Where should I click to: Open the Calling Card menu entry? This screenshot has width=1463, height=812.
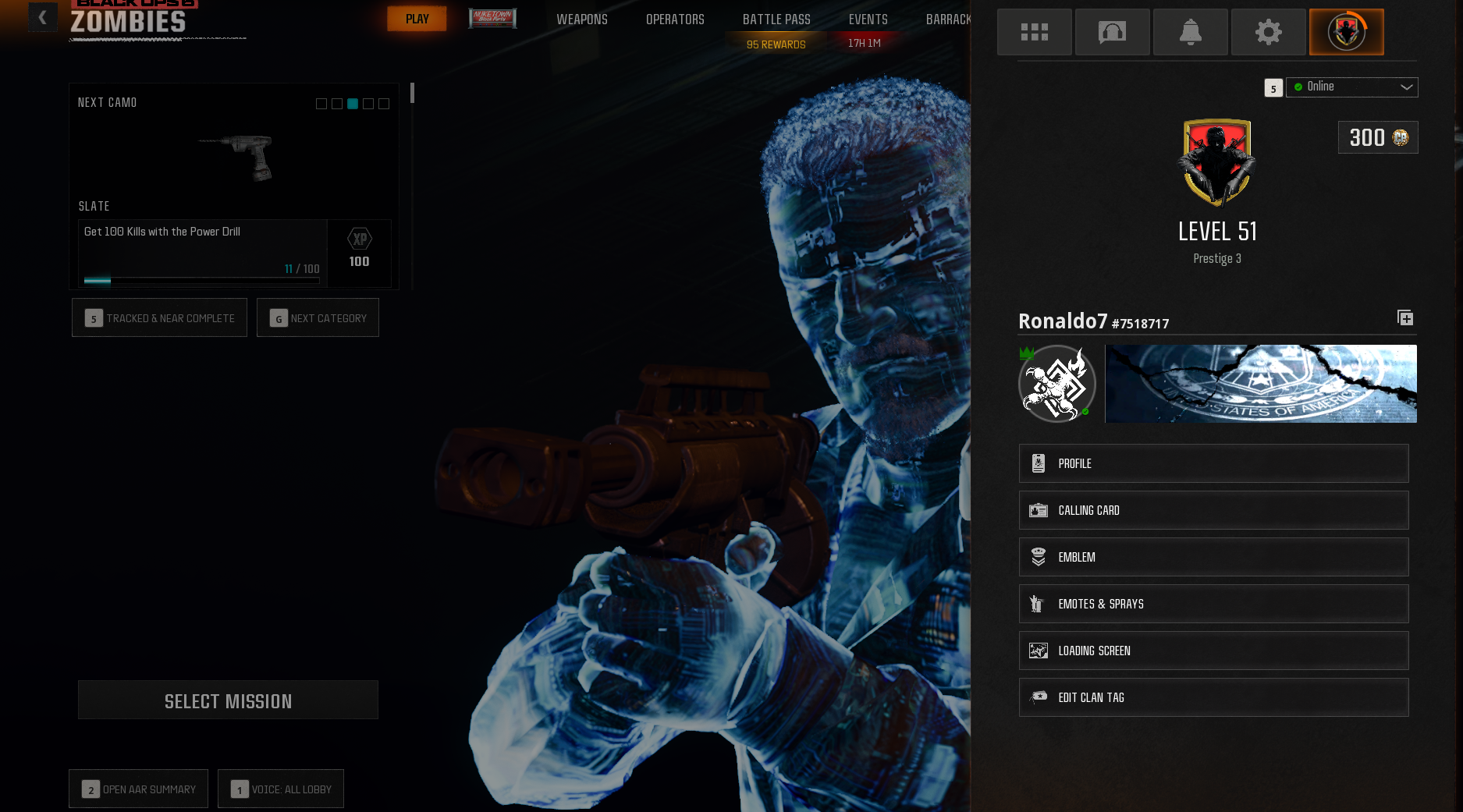click(1213, 510)
